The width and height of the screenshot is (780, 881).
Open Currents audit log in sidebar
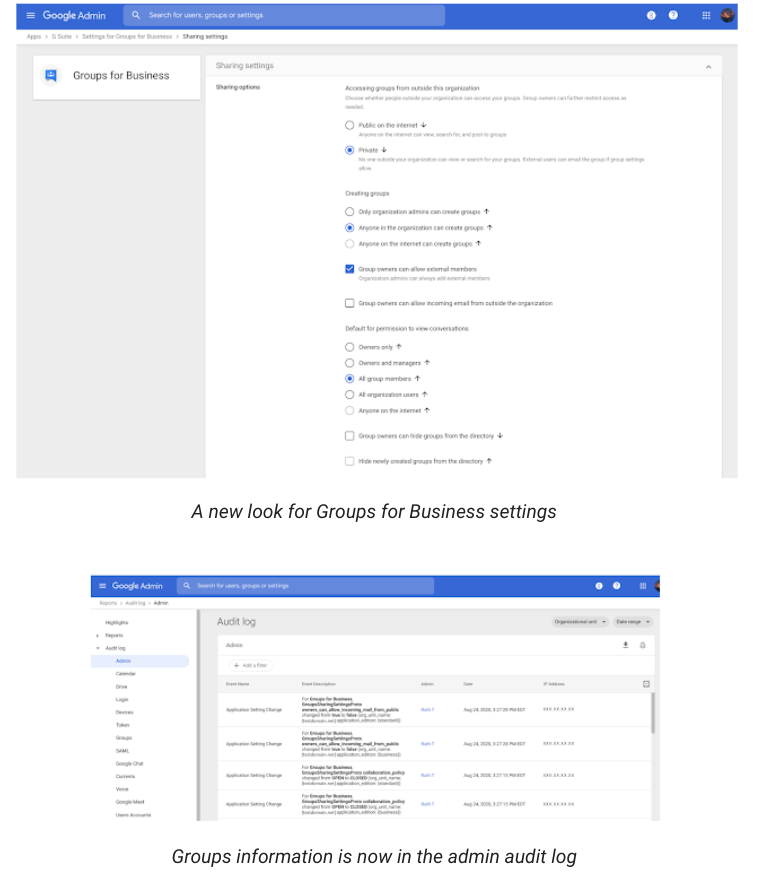tap(125, 776)
